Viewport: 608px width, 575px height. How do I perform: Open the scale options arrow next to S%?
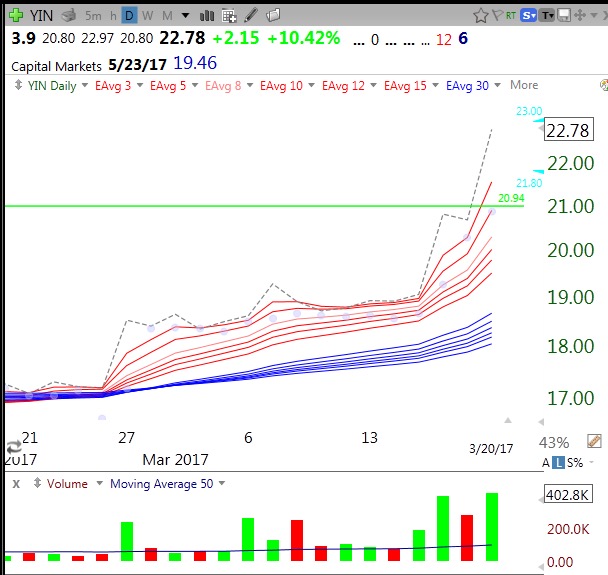[592, 462]
